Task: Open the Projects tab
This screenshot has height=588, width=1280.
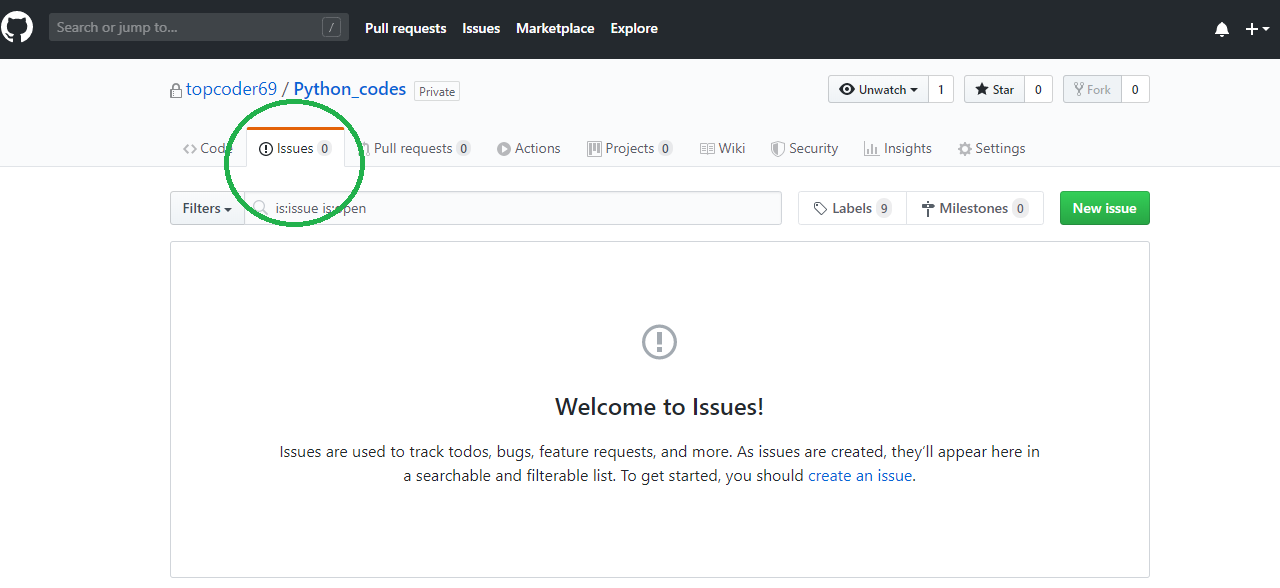Action: tap(629, 148)
